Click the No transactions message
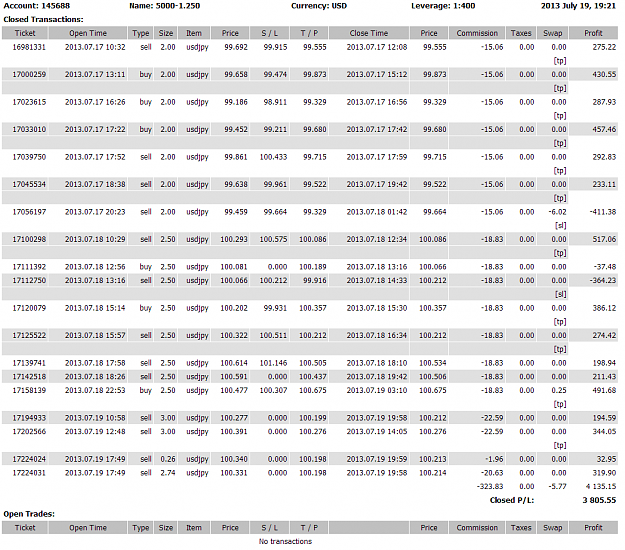 coord(285,541)
